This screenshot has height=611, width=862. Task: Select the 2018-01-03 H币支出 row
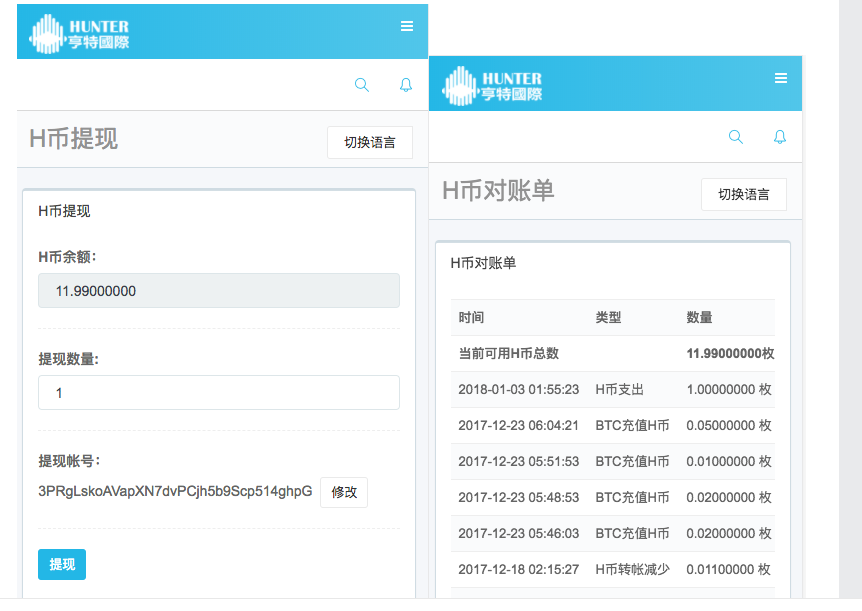click(612, 390)
